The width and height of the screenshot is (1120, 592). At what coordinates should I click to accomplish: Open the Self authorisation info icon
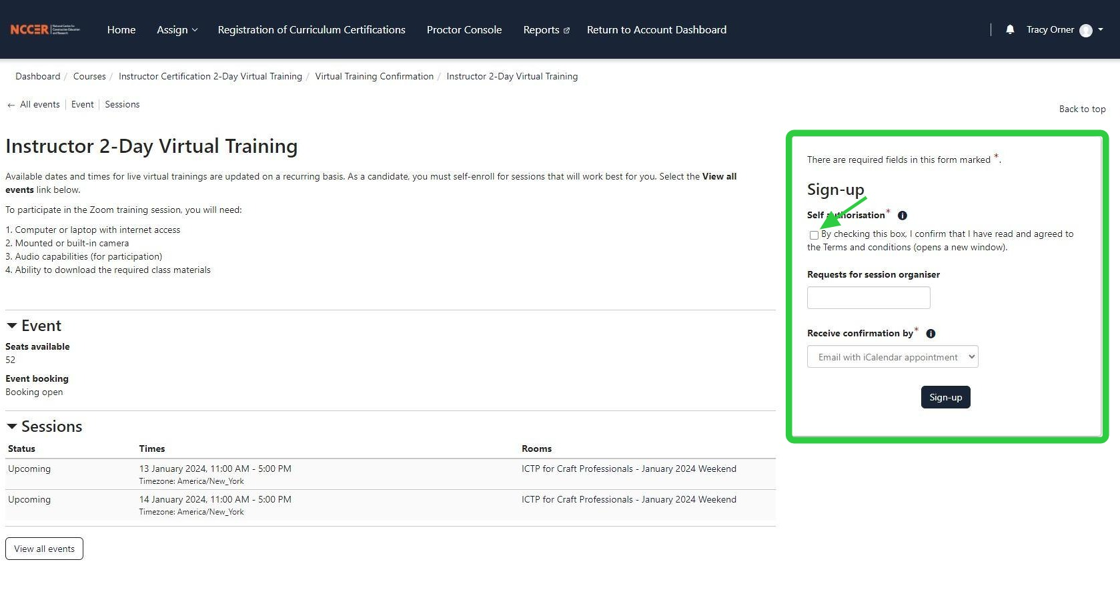click(x=902, y=214)
